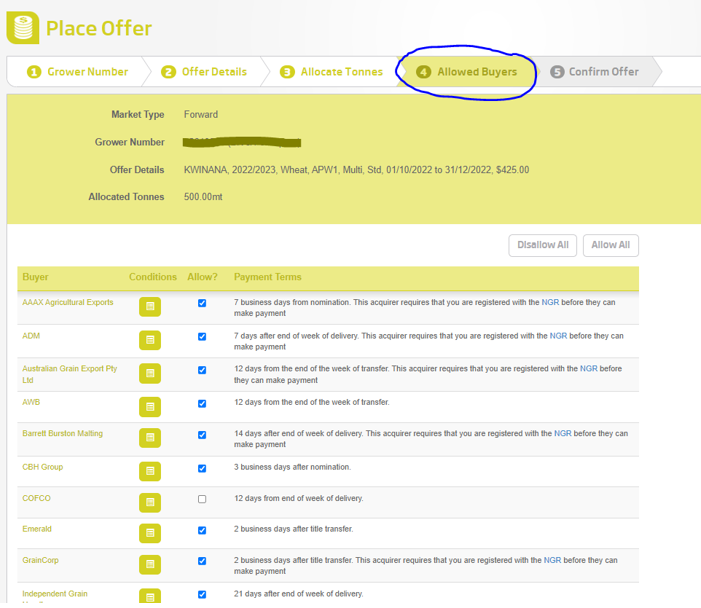Click NGR link in Barrett Burston terms
701x608 pixels.
[563, 433]
